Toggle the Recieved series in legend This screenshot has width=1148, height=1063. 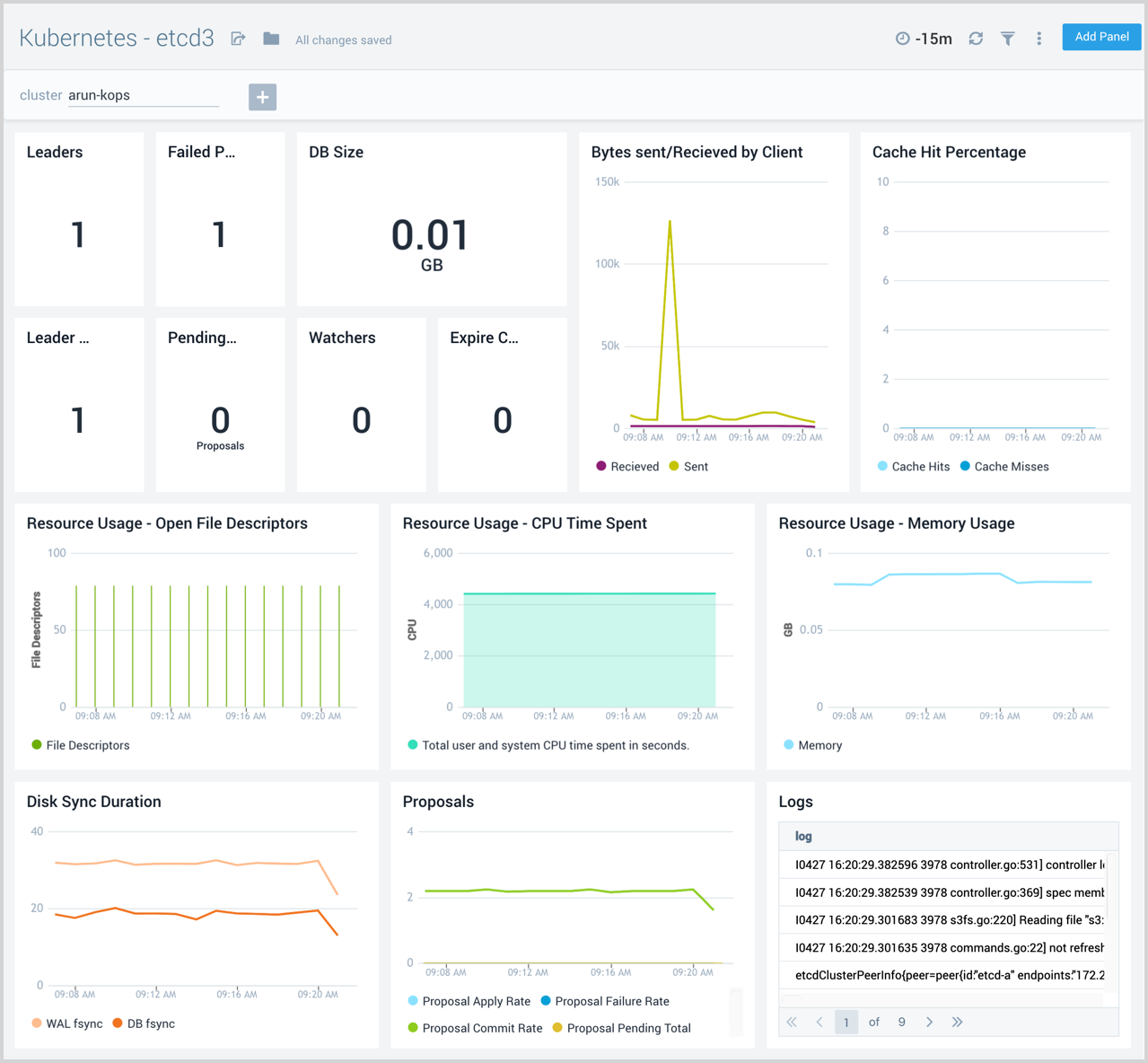[627, 467]
